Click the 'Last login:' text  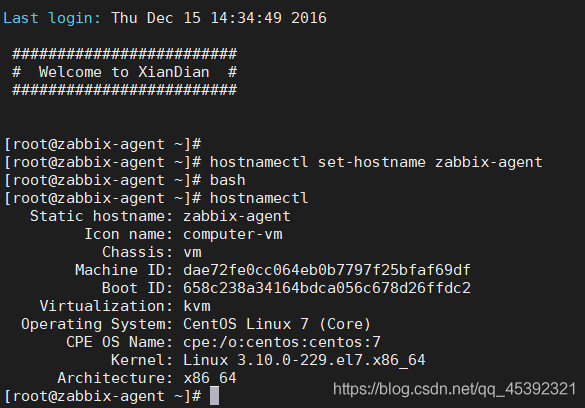tap(52, 18)
